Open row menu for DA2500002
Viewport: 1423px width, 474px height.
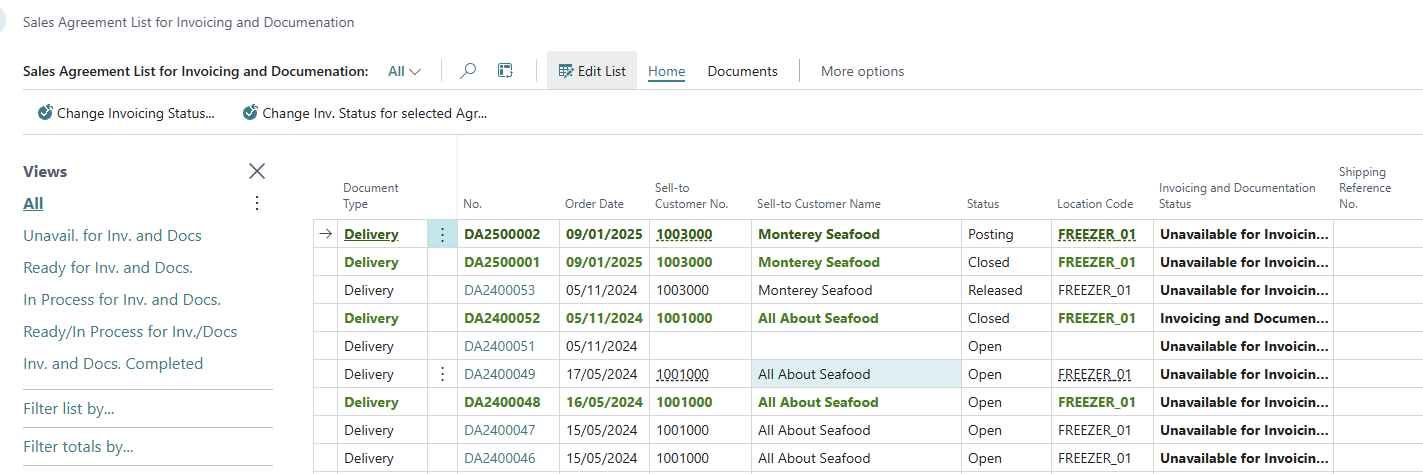click(442, 234)
